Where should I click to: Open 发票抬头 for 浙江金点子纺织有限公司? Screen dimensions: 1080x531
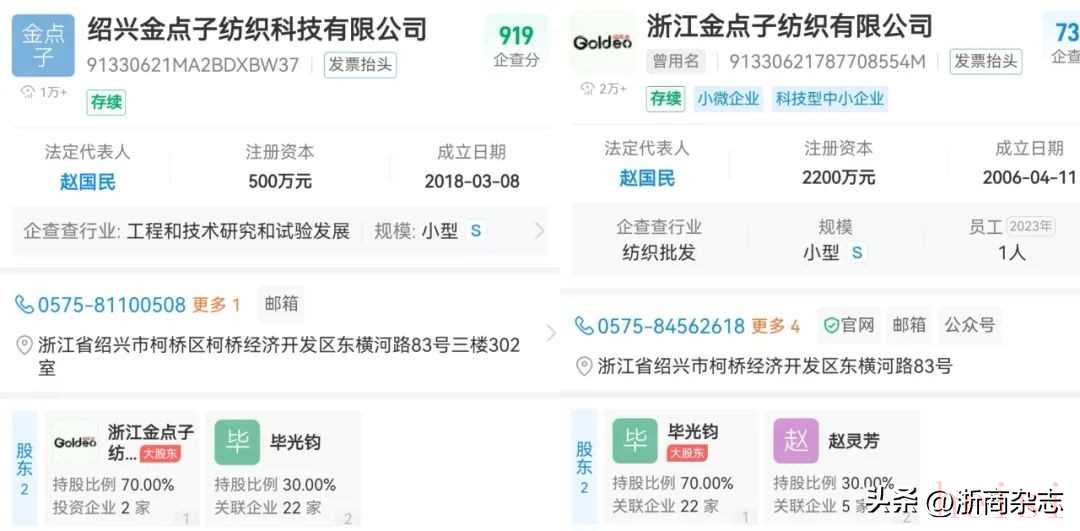pyautogui.click(x=986, y=62)
